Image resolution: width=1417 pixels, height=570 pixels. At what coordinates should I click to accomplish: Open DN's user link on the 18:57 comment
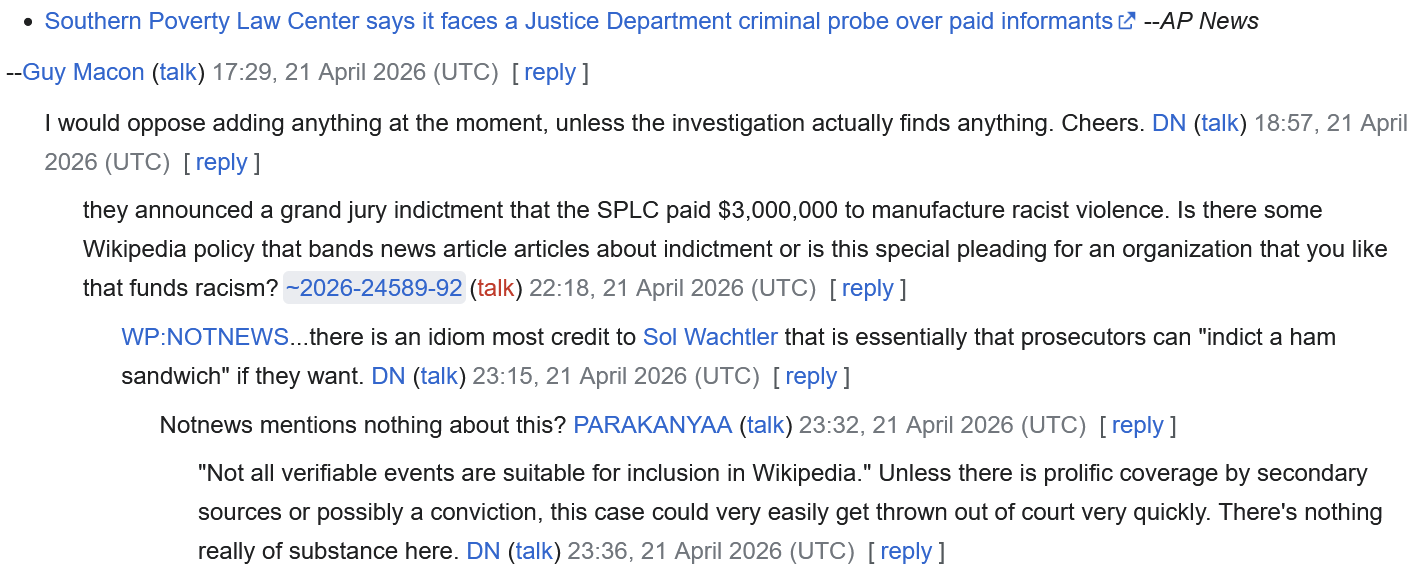[1169, 123]
